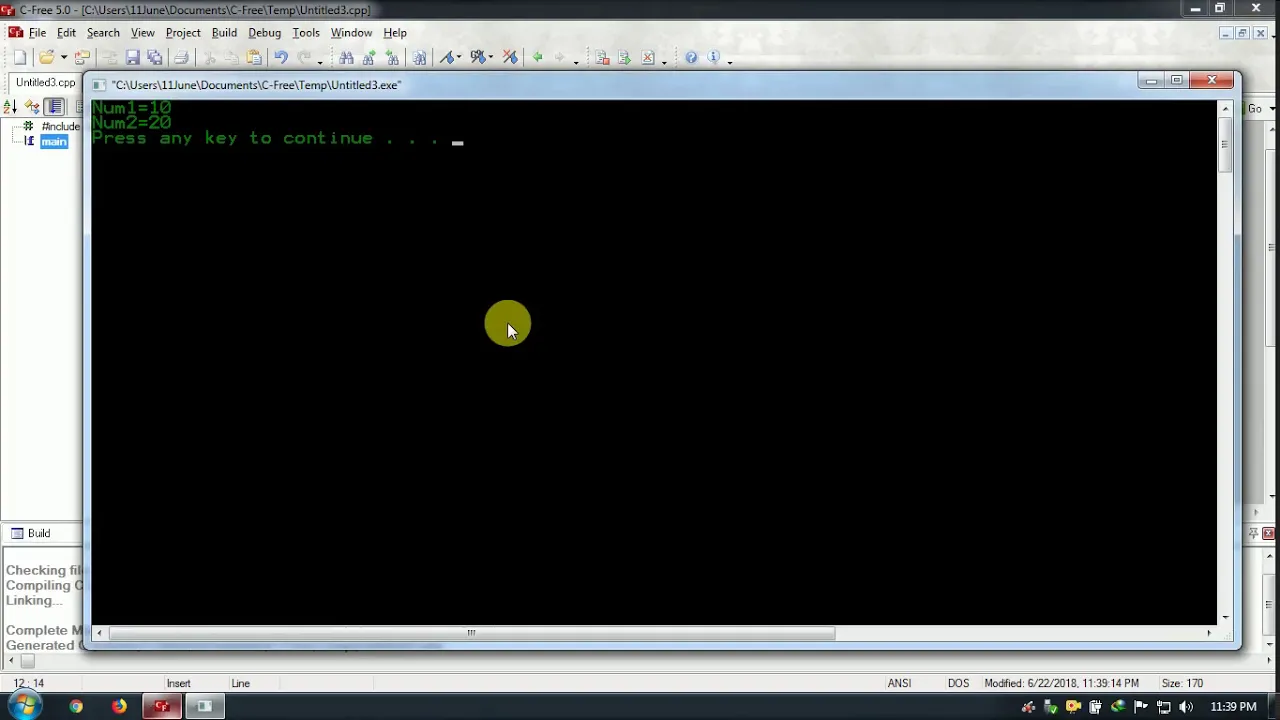This screenshot has width=1280, height=720.
Task: Click the Size: 170 status text
Action: coord(1182,684)
